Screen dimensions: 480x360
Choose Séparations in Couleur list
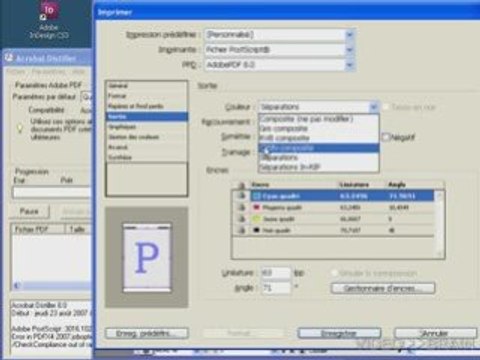coord(319,157)
